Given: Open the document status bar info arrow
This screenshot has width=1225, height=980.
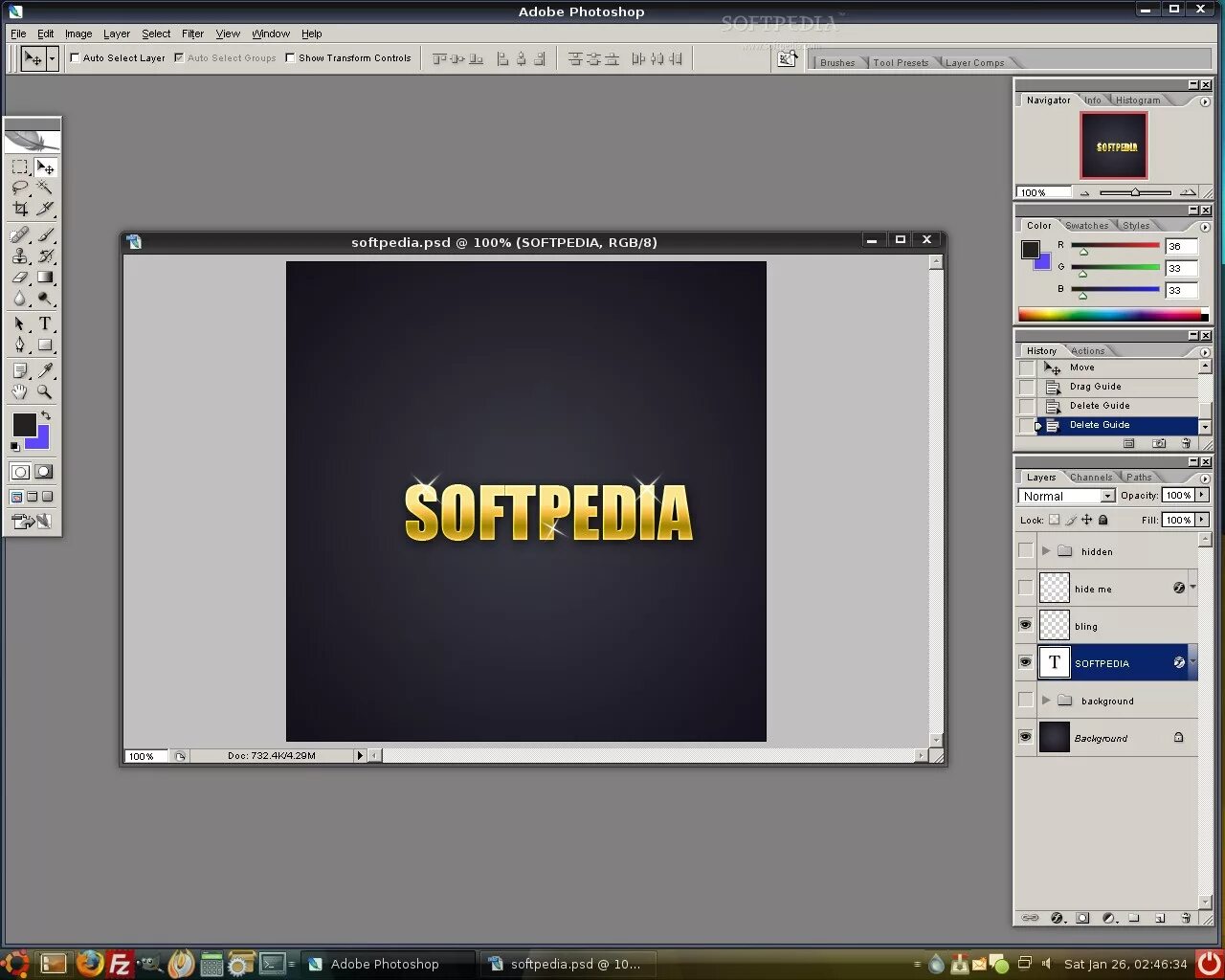Looking at the screenshot, I should point(360,756).
